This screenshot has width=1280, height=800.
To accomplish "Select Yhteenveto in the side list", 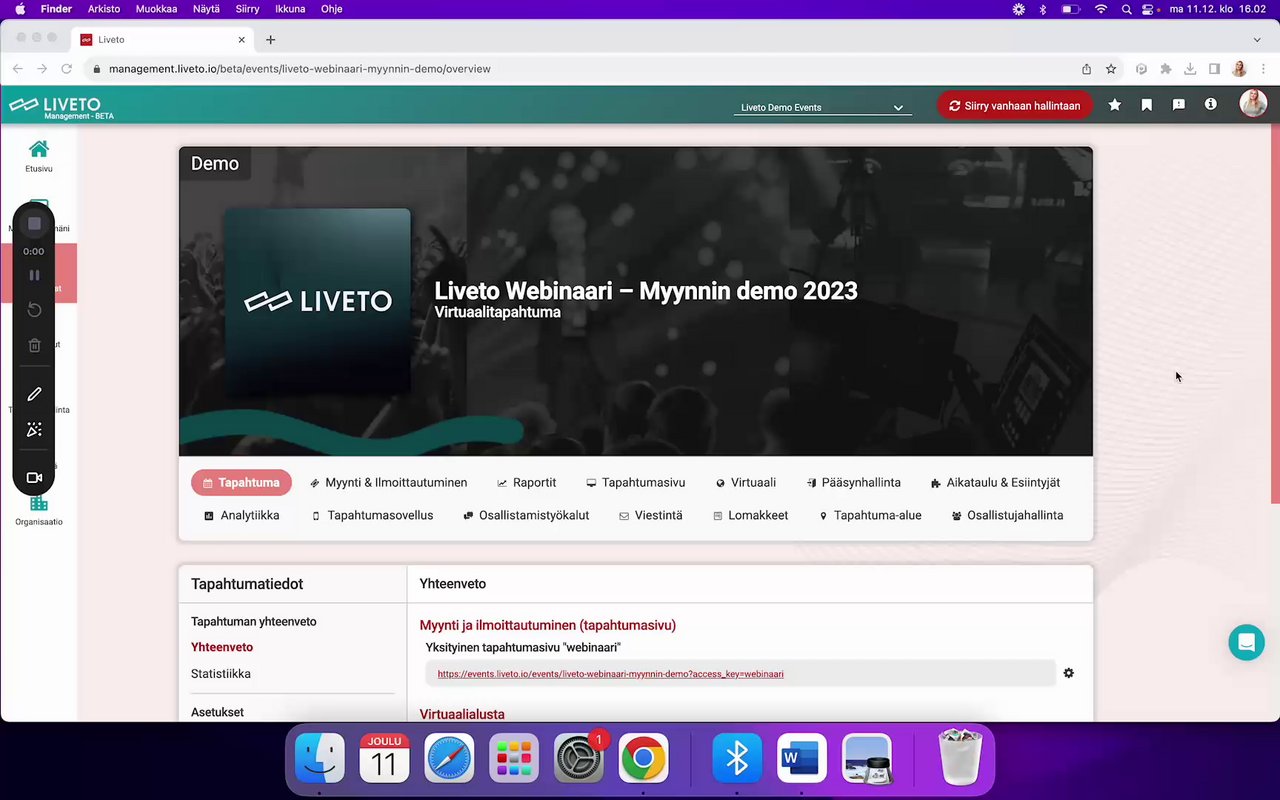I will coord(222,647).
